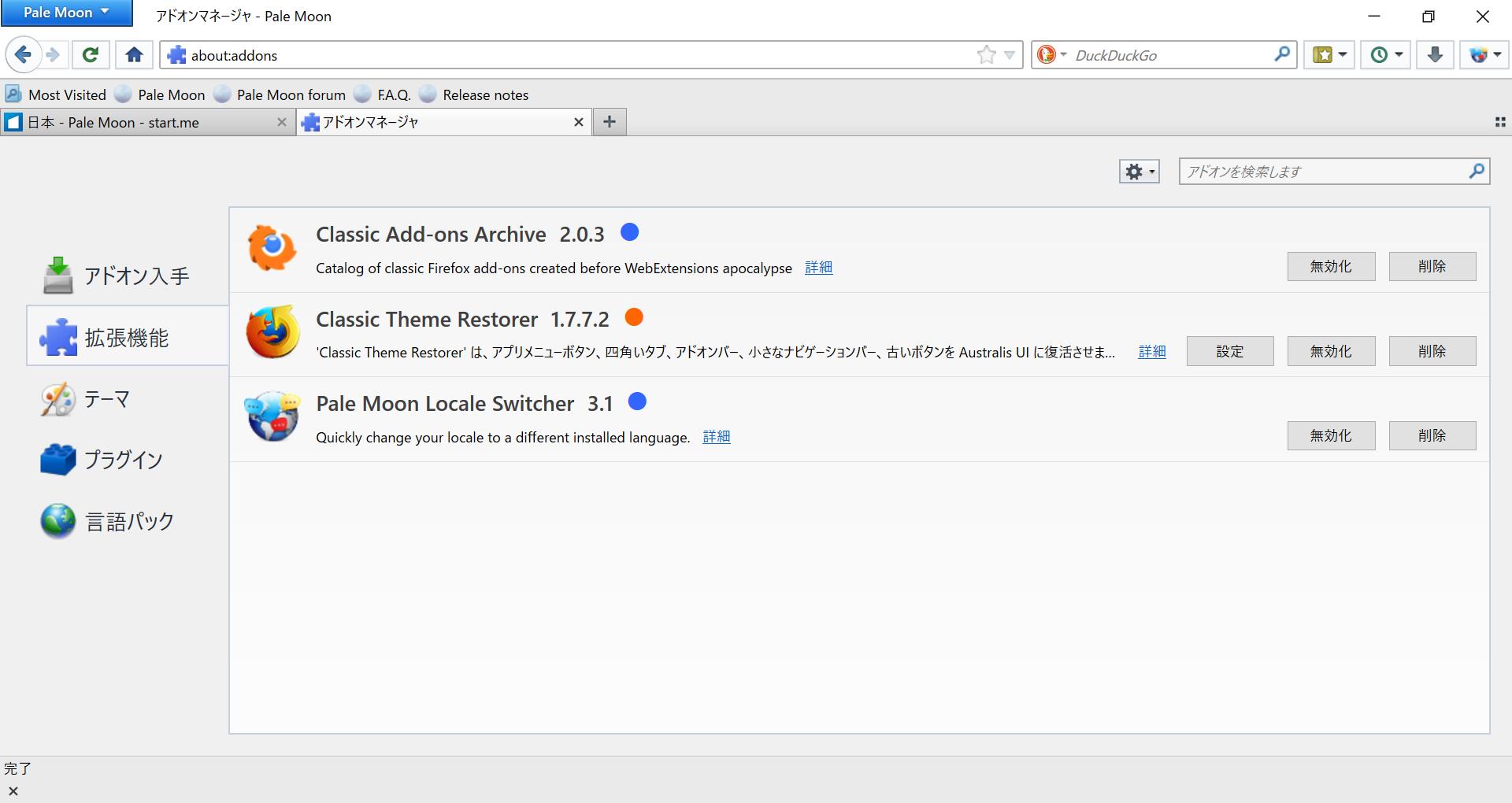Click the add-on search magnifier icon

(x=1477, y=171)
